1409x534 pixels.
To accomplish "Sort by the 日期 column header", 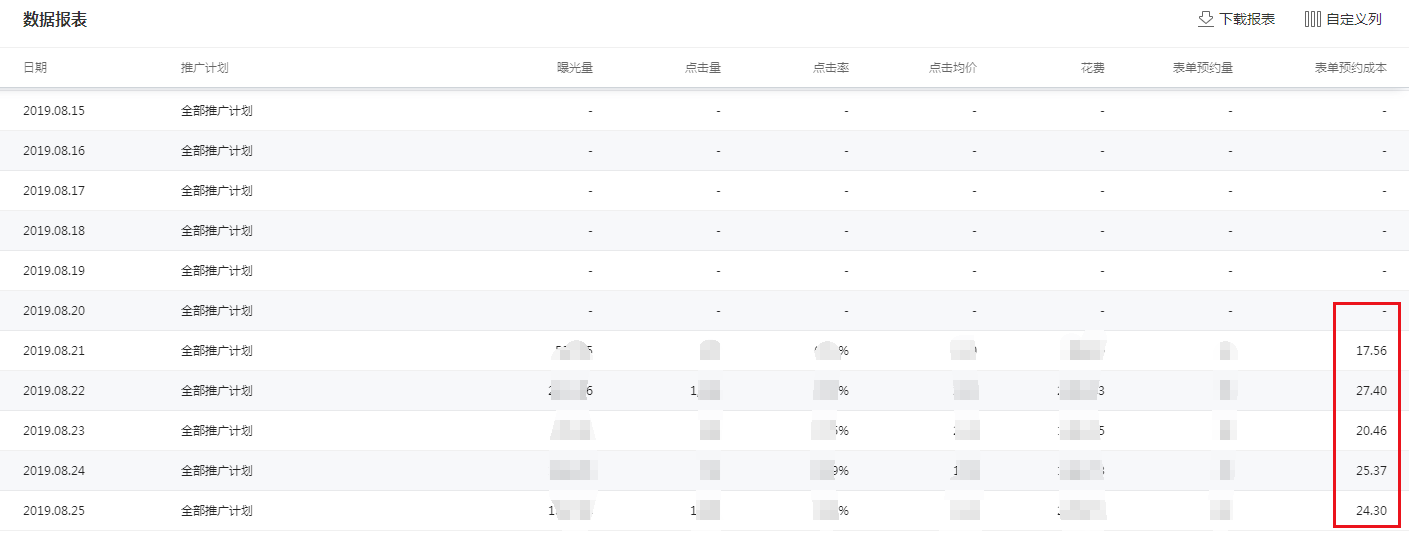I will pyautogui.click(x=35, y=68).
